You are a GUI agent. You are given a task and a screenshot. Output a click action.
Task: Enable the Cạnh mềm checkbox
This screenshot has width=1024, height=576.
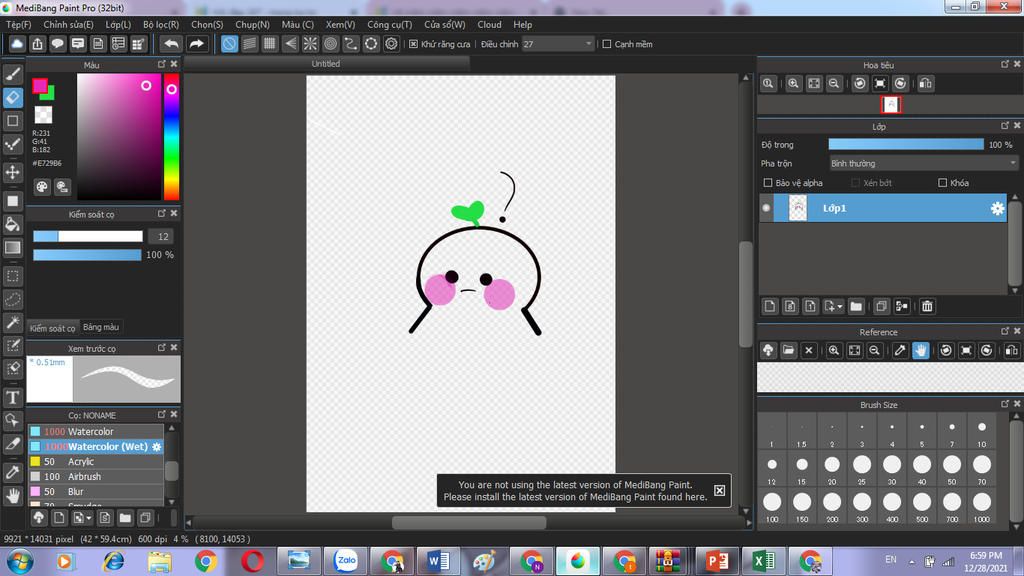[x=607, y=44]
